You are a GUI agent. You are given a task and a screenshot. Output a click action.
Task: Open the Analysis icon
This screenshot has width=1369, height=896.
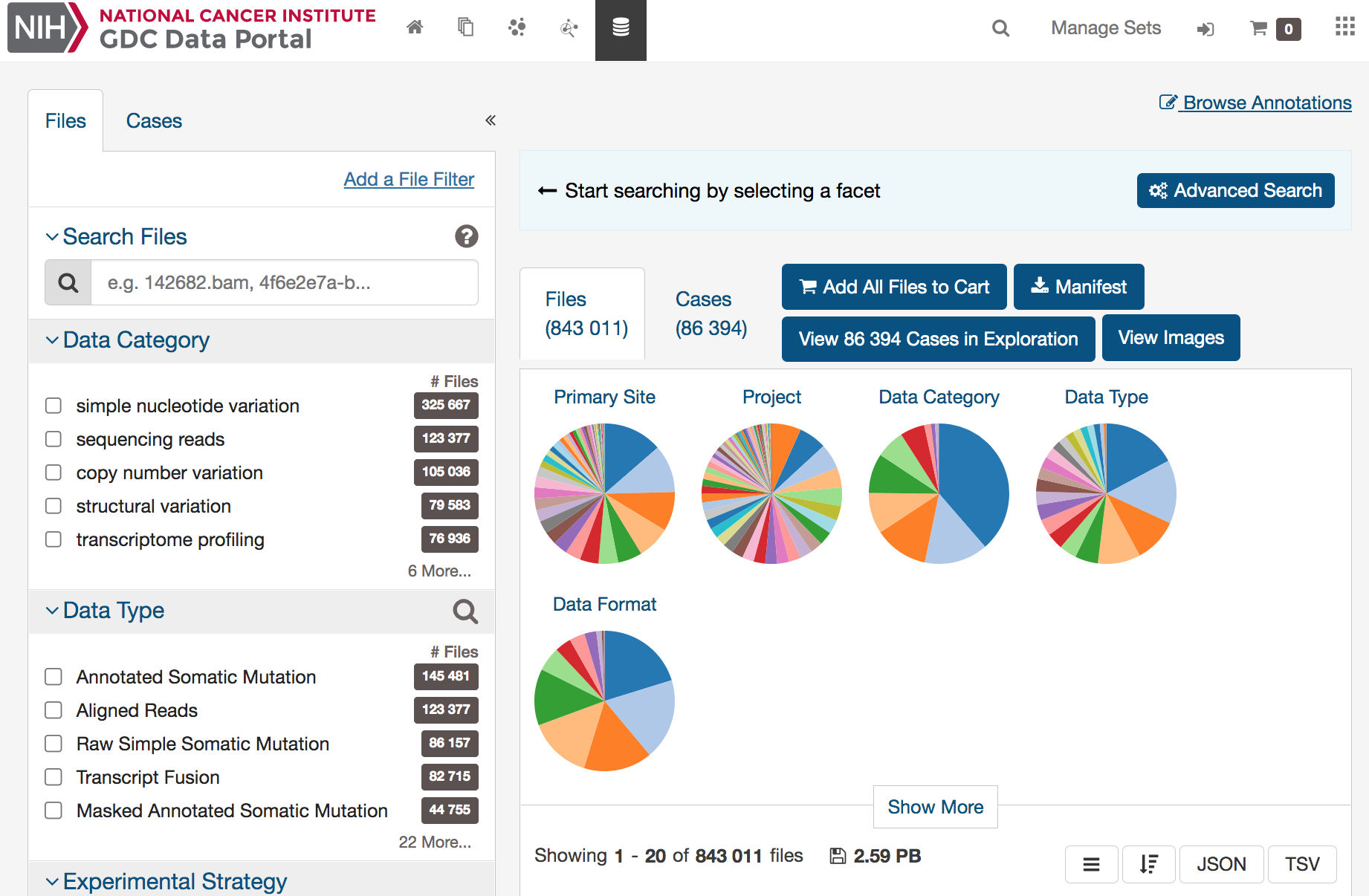point(568,27)
